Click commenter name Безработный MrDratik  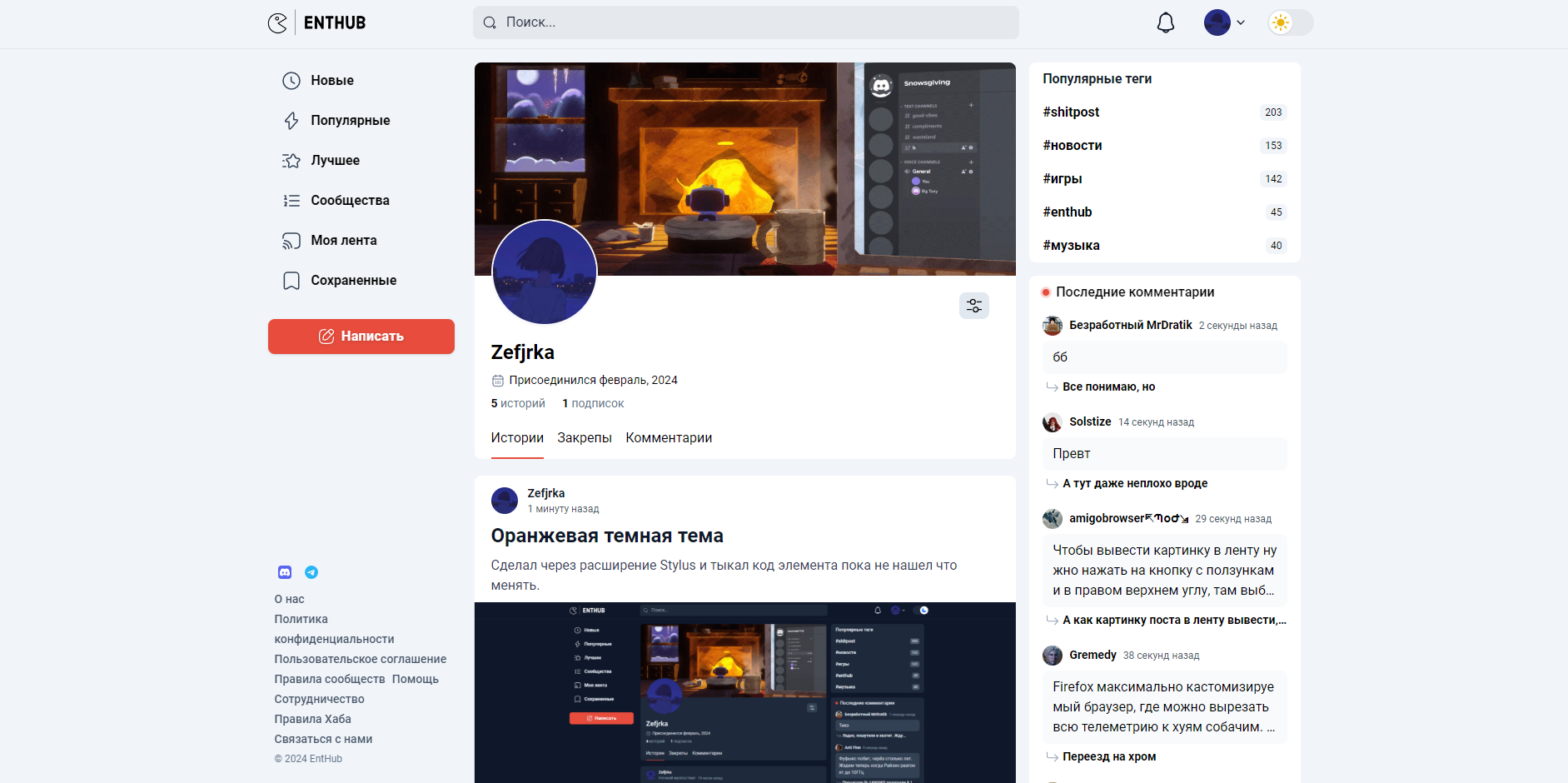tap(1131, 326)
